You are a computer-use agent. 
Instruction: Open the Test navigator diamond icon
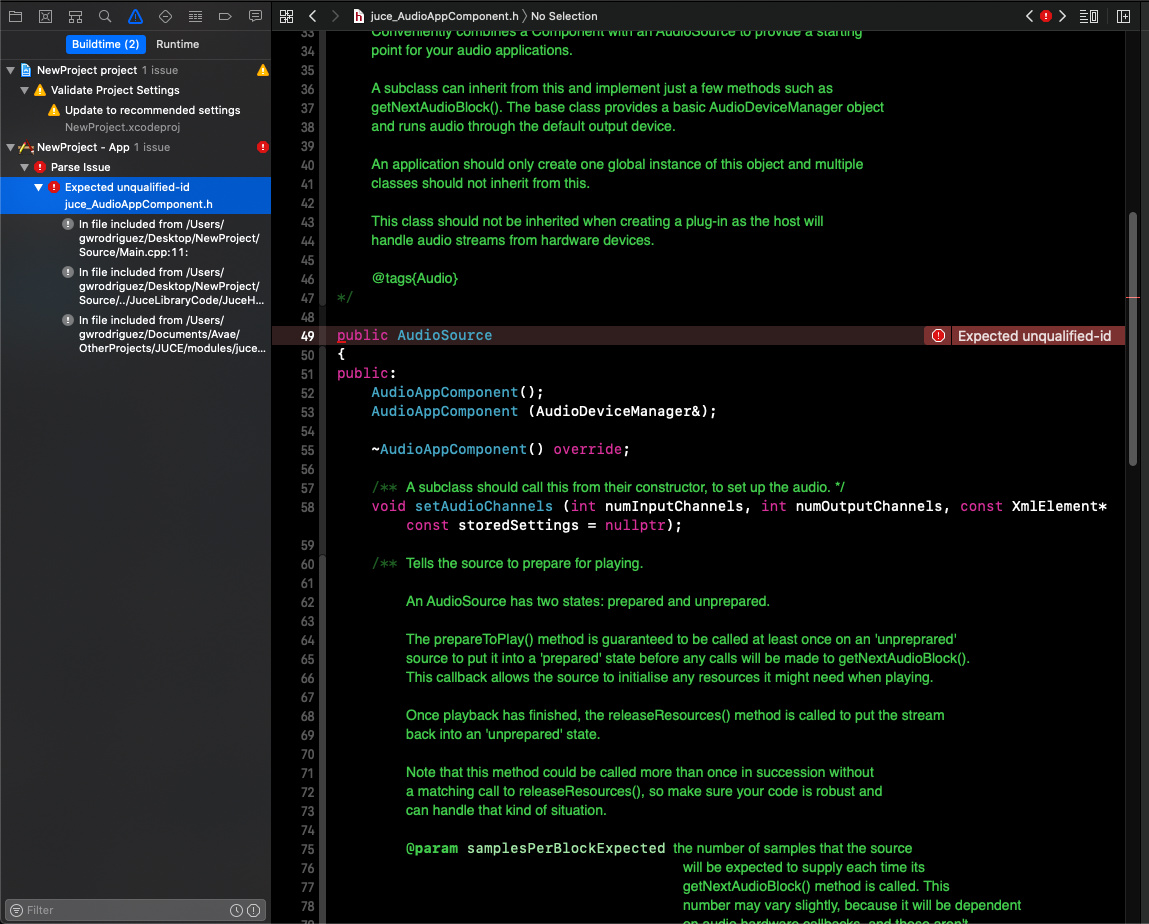[165, 16]
